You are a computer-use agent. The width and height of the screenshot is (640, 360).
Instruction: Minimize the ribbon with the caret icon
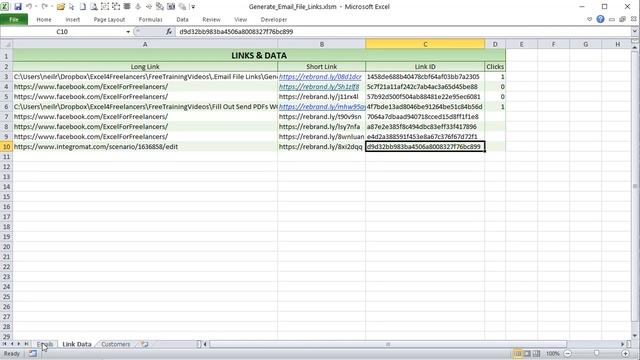tap(589, 19)
